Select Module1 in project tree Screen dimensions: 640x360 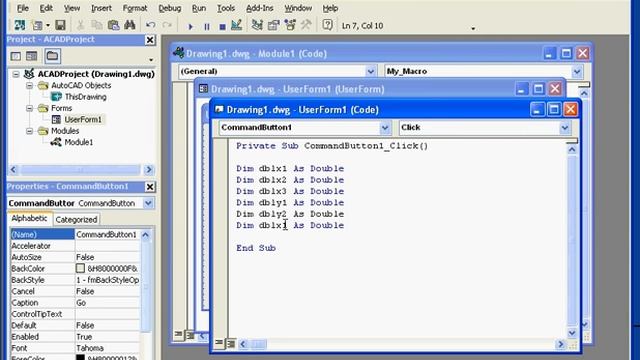tap(79, 142)
